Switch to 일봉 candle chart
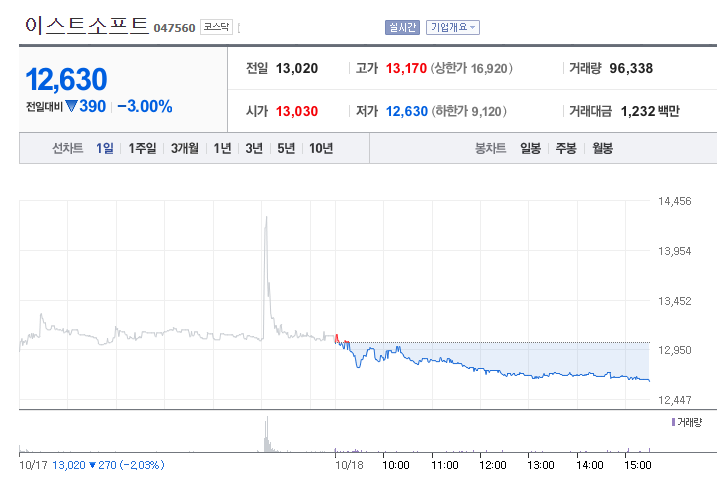The height and width of the screenshot is (488, 717). point(530,148)
